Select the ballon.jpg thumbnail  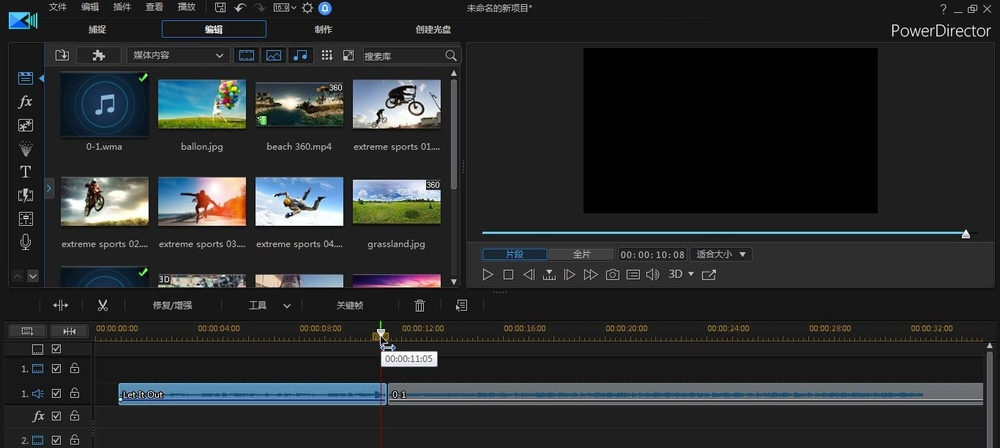point(202,104)
